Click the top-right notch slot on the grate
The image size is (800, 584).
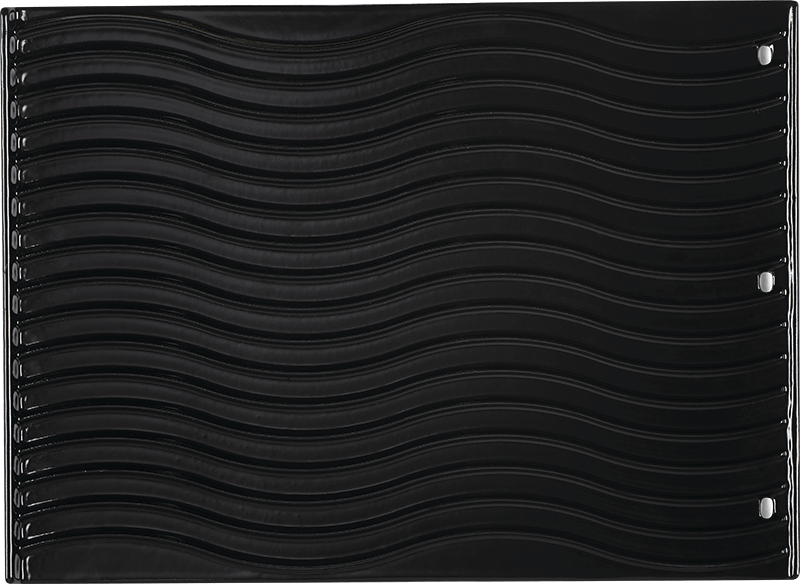coord(764,52)
